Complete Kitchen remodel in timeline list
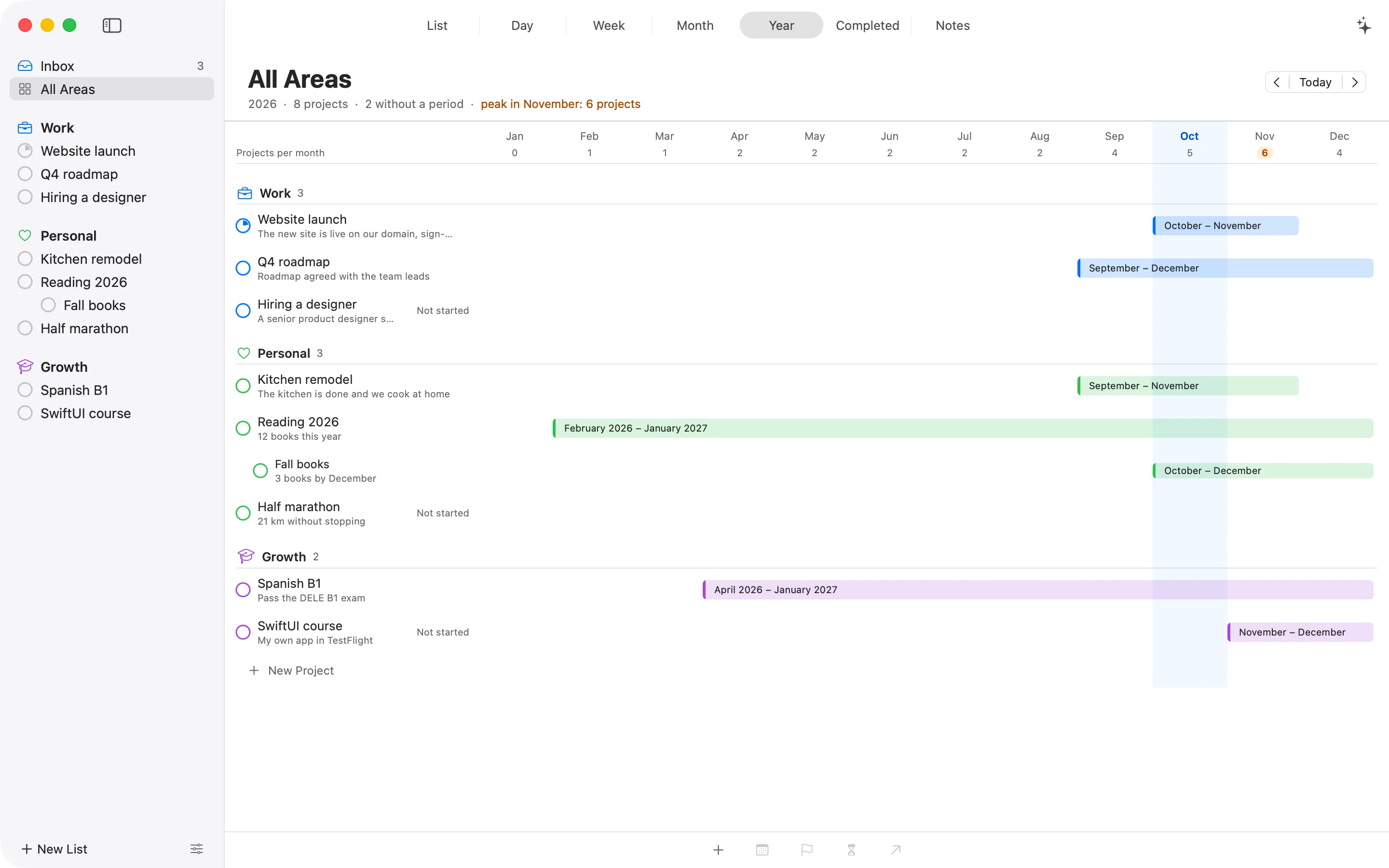This screenshot has height=868, width=1389. point(244,386)
